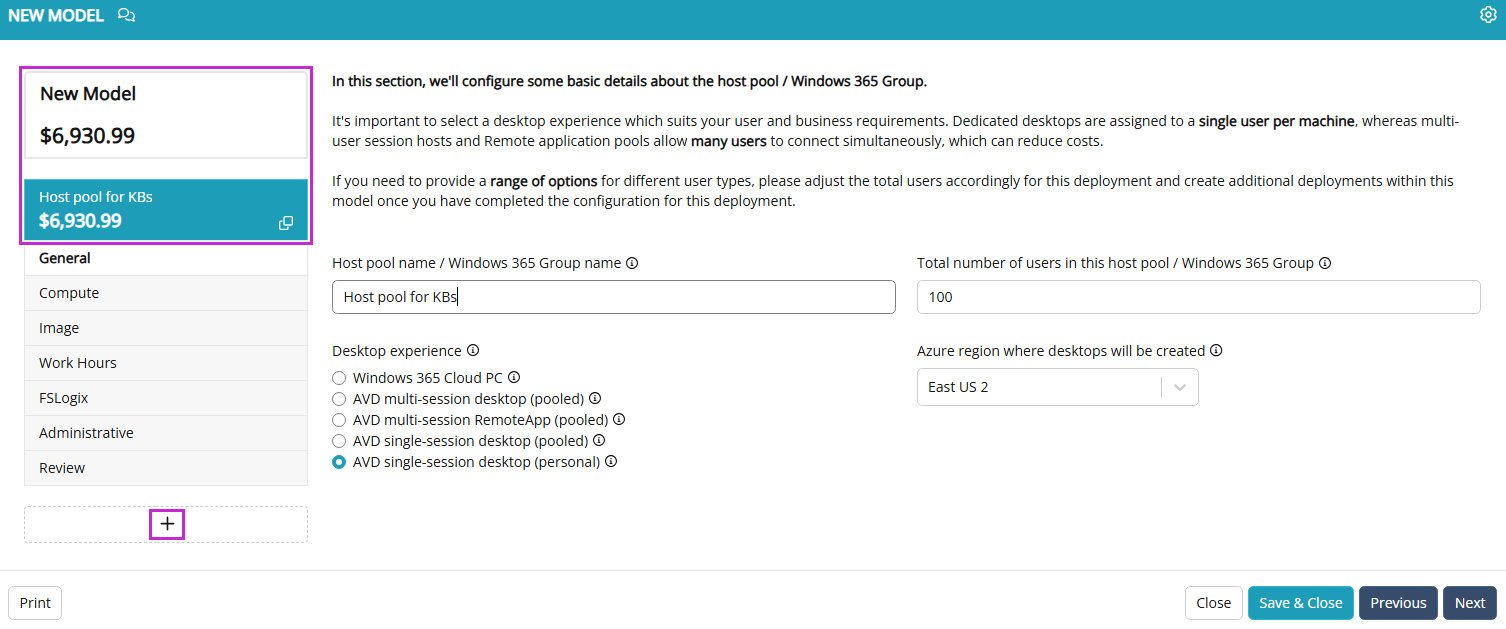The image size is (1506, 629).
Task: Show info for Total number of users
Action: tap(1324, 263)
